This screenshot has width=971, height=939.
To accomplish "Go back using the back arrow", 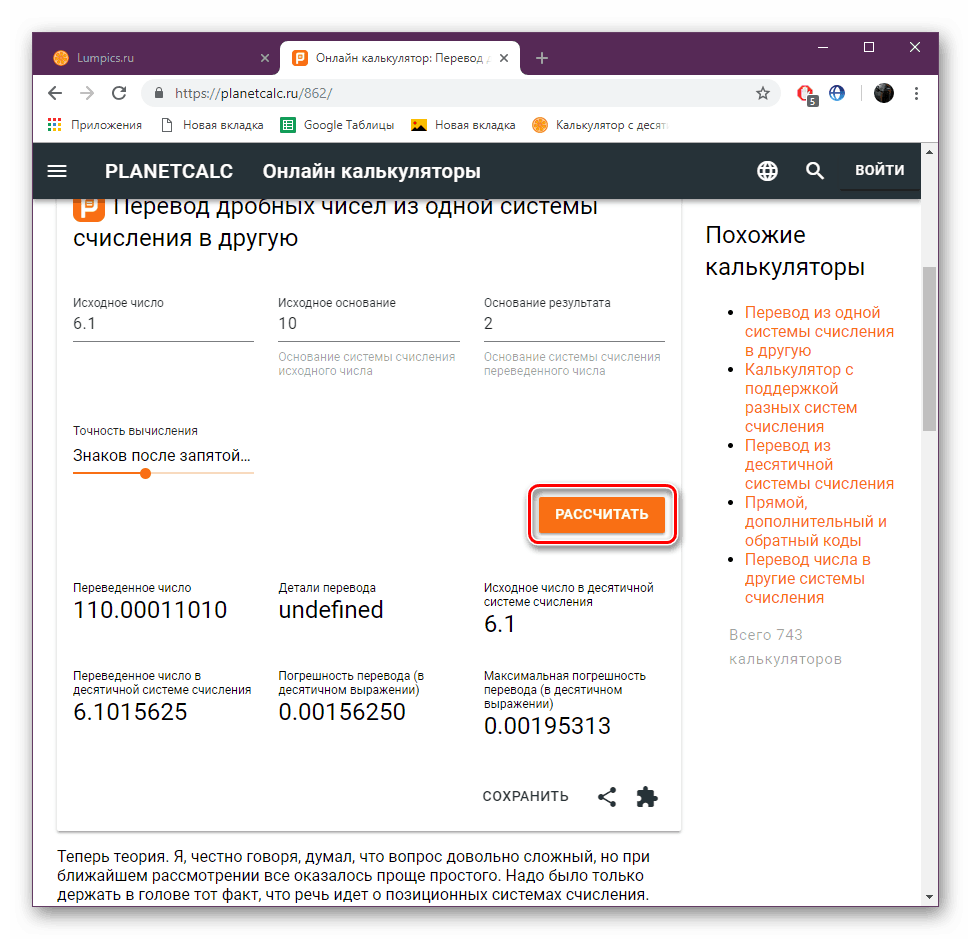I will pos(55,94).
